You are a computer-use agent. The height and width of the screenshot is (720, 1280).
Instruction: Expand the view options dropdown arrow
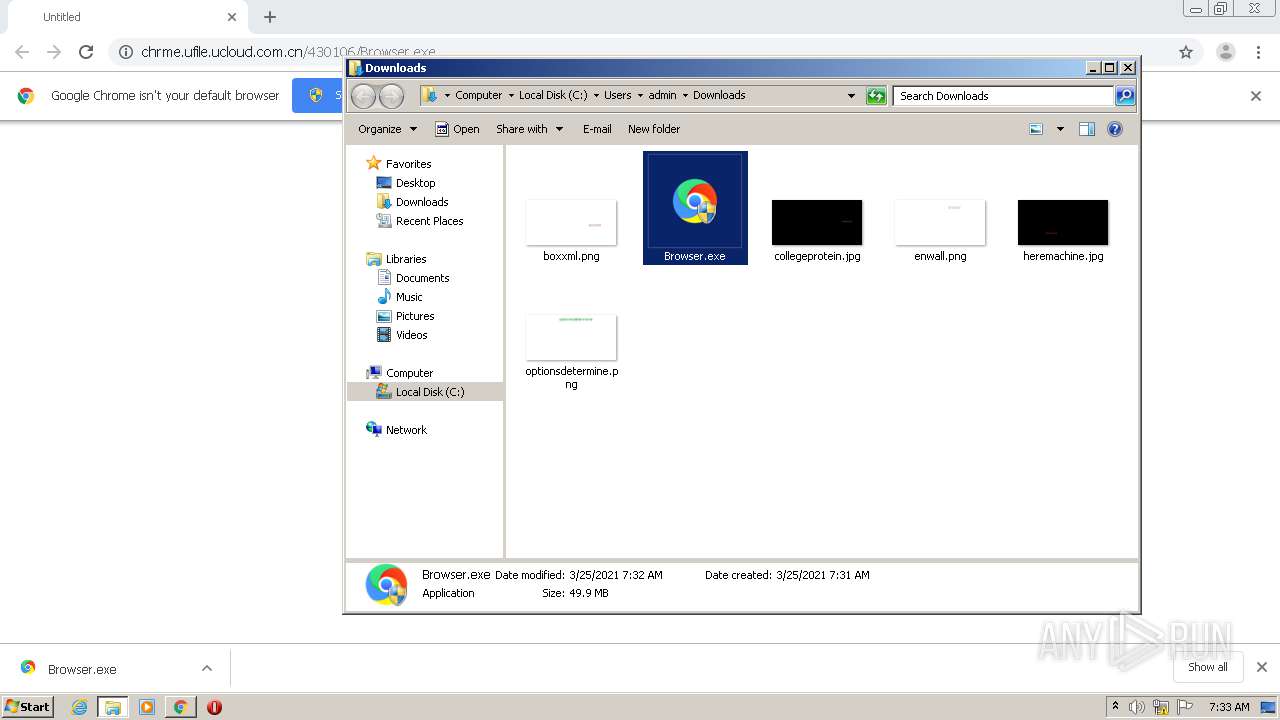(1060, 129)
